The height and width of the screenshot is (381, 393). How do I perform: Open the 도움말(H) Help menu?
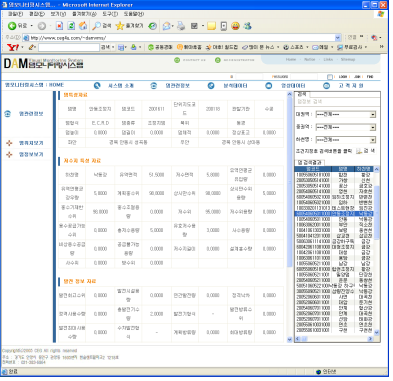tap(134, 14)
